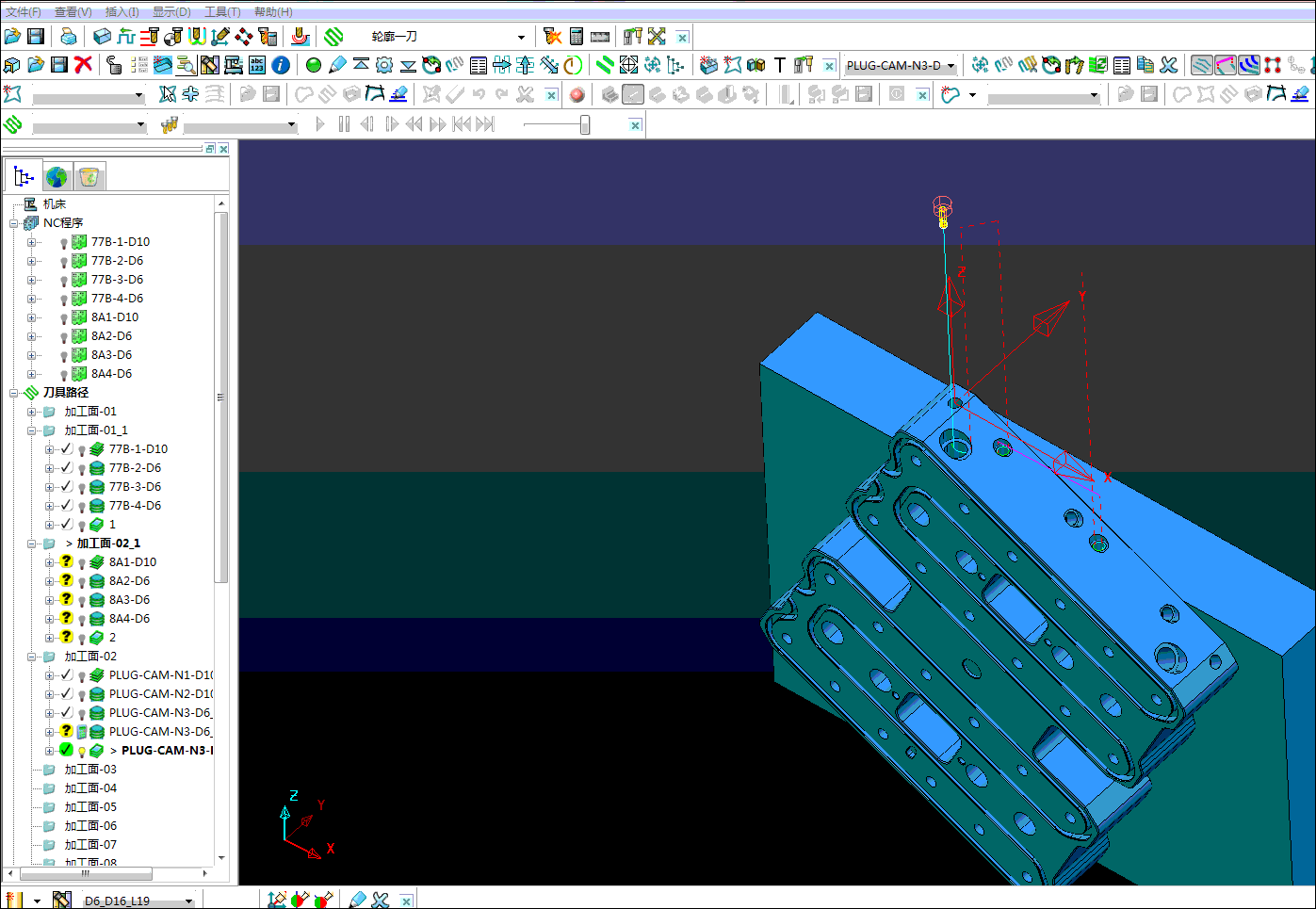Click the blue info circle icon
This screenshot has height=909, width=1316.
(281, 65)
